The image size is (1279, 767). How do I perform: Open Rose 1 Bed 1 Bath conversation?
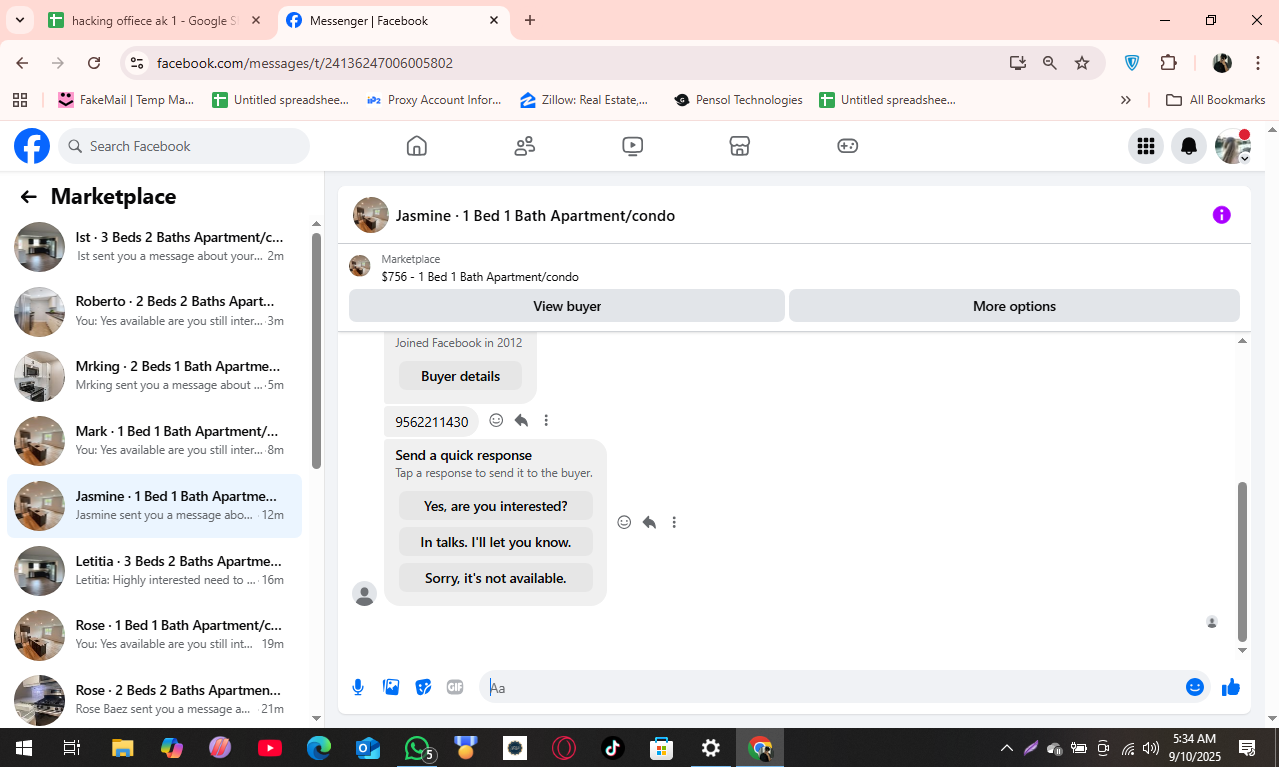point(155,635)
